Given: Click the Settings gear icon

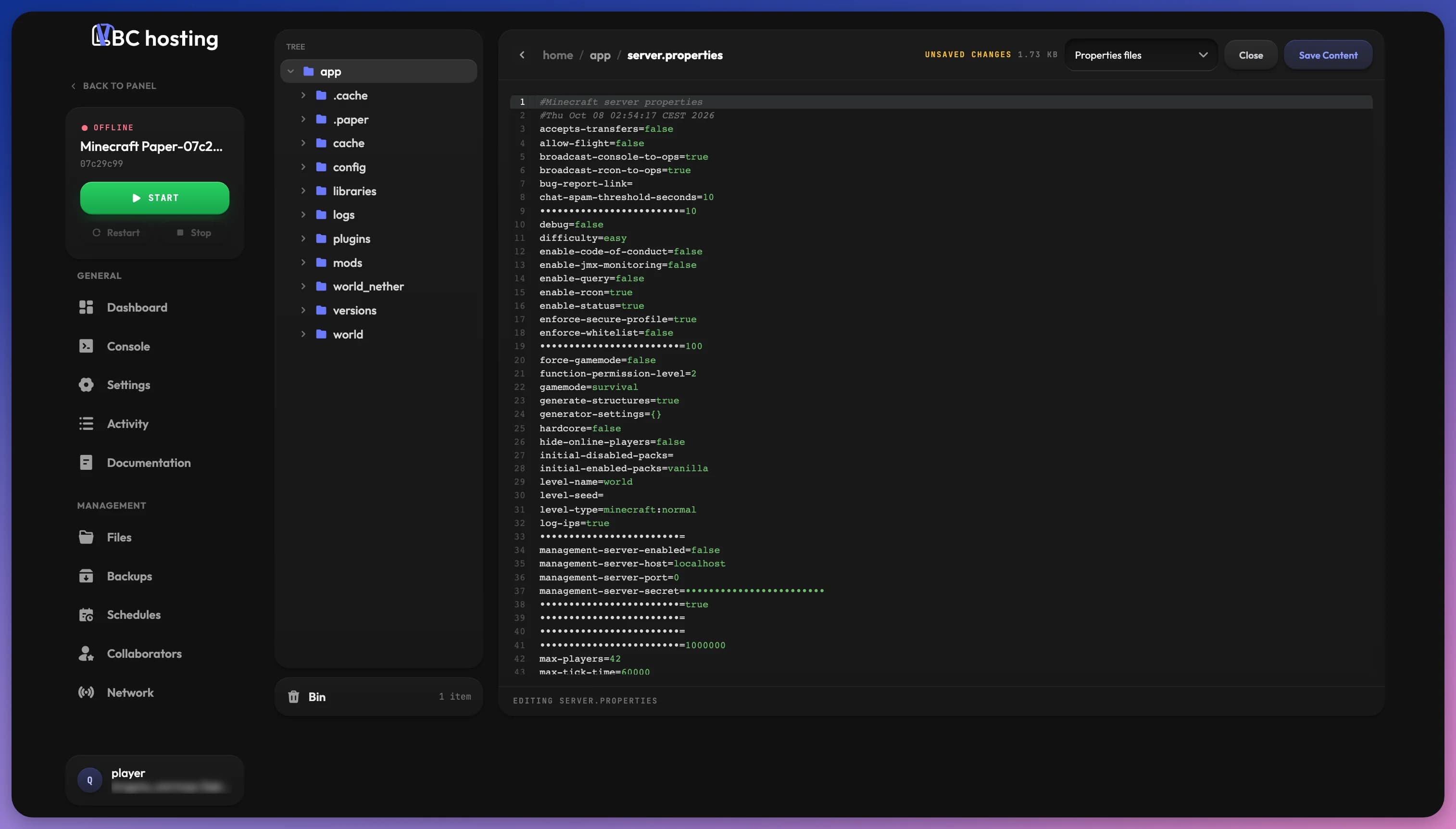Looking at the screenshot, I should (86, 385).
